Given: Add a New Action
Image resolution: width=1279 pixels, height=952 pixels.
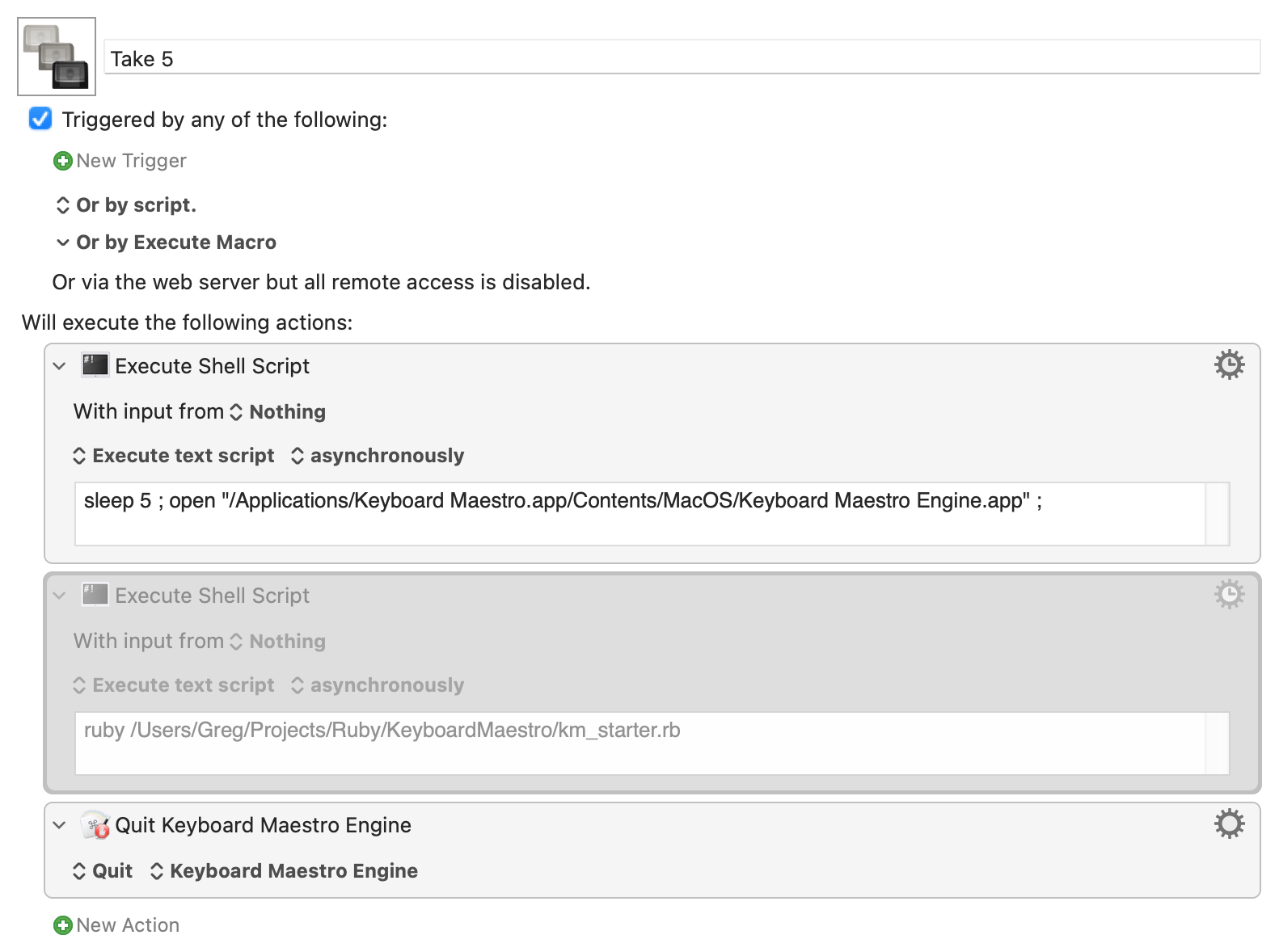Looking at the screenshot, I should click(128, 925).
